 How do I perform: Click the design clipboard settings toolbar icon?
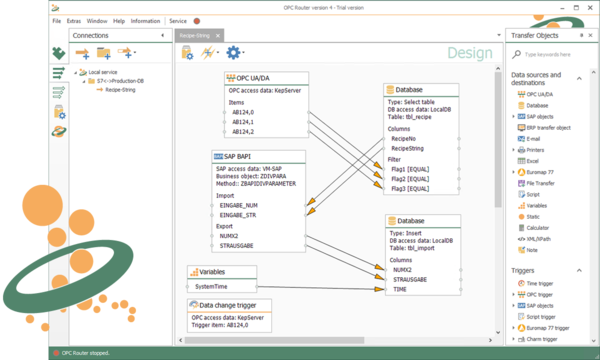[187, 53]
